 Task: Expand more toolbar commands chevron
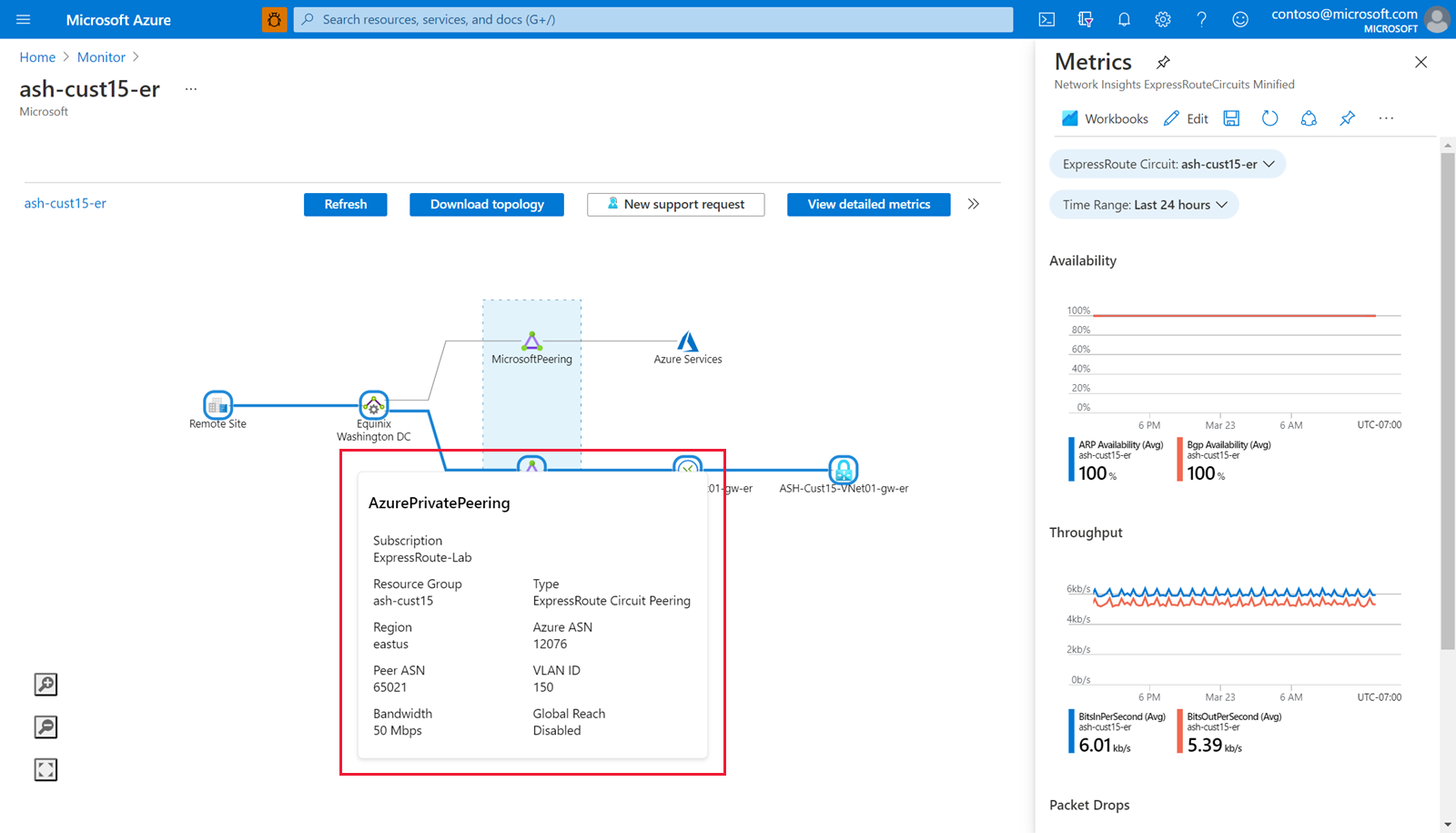click(974, 204)
